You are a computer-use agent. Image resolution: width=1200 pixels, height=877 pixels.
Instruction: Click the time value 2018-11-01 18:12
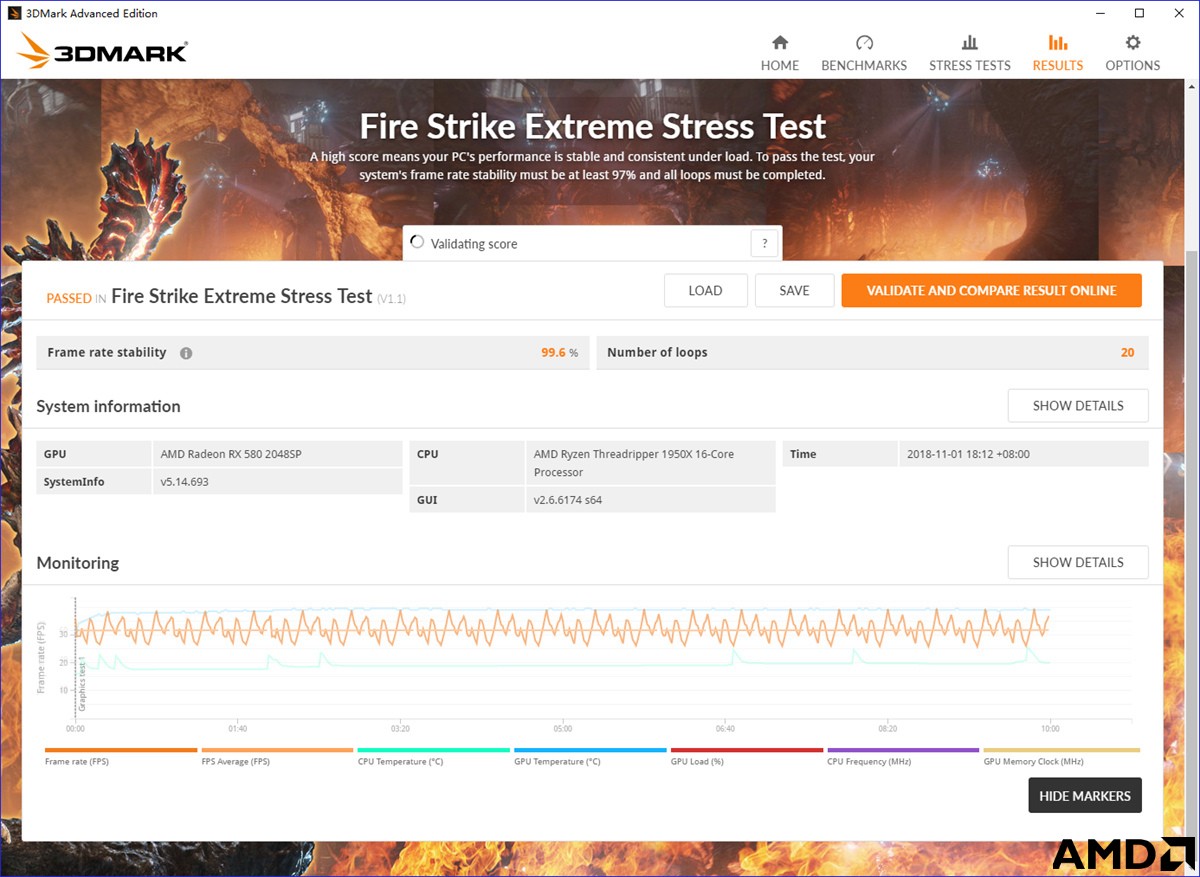tap(968, 454)
